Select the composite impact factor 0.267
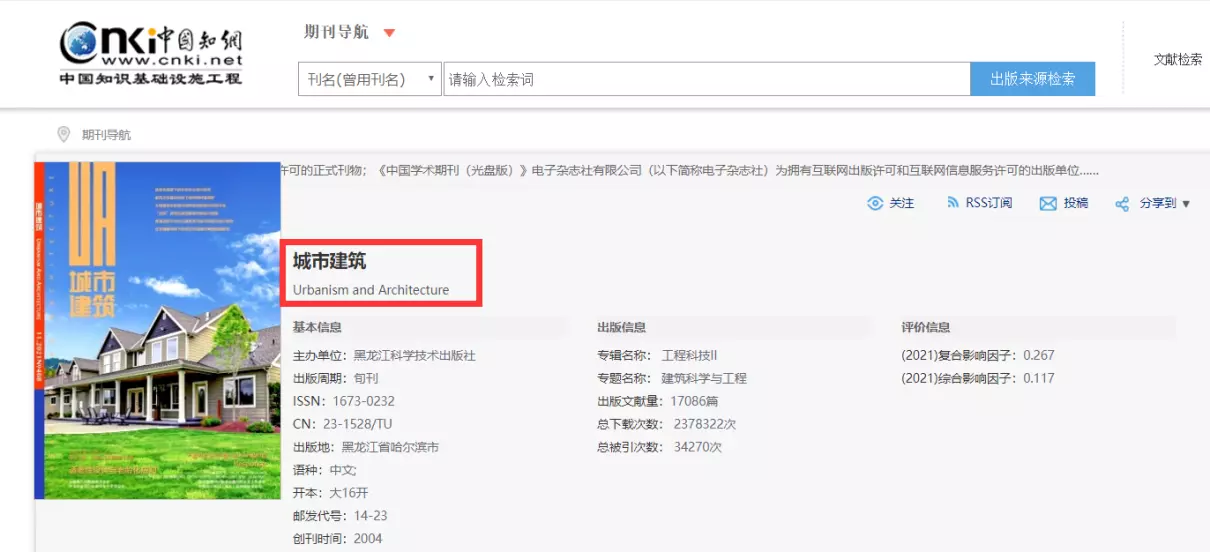 point(1038,355)
